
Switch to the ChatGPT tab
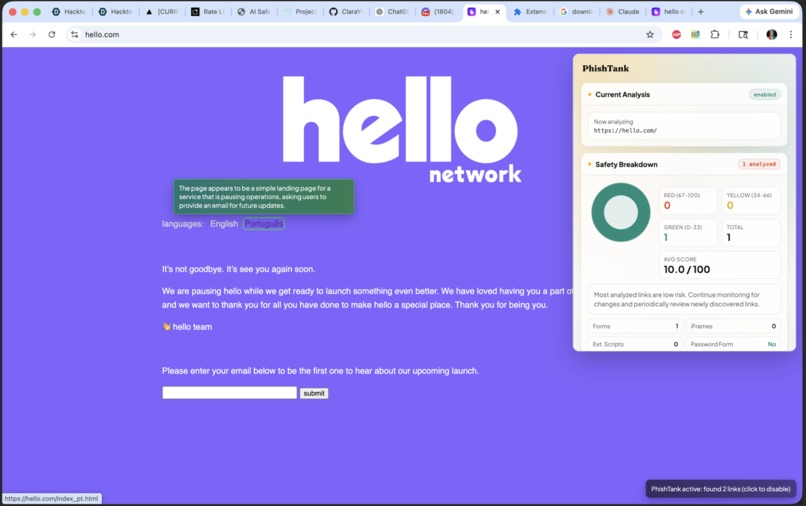[393, 11]
